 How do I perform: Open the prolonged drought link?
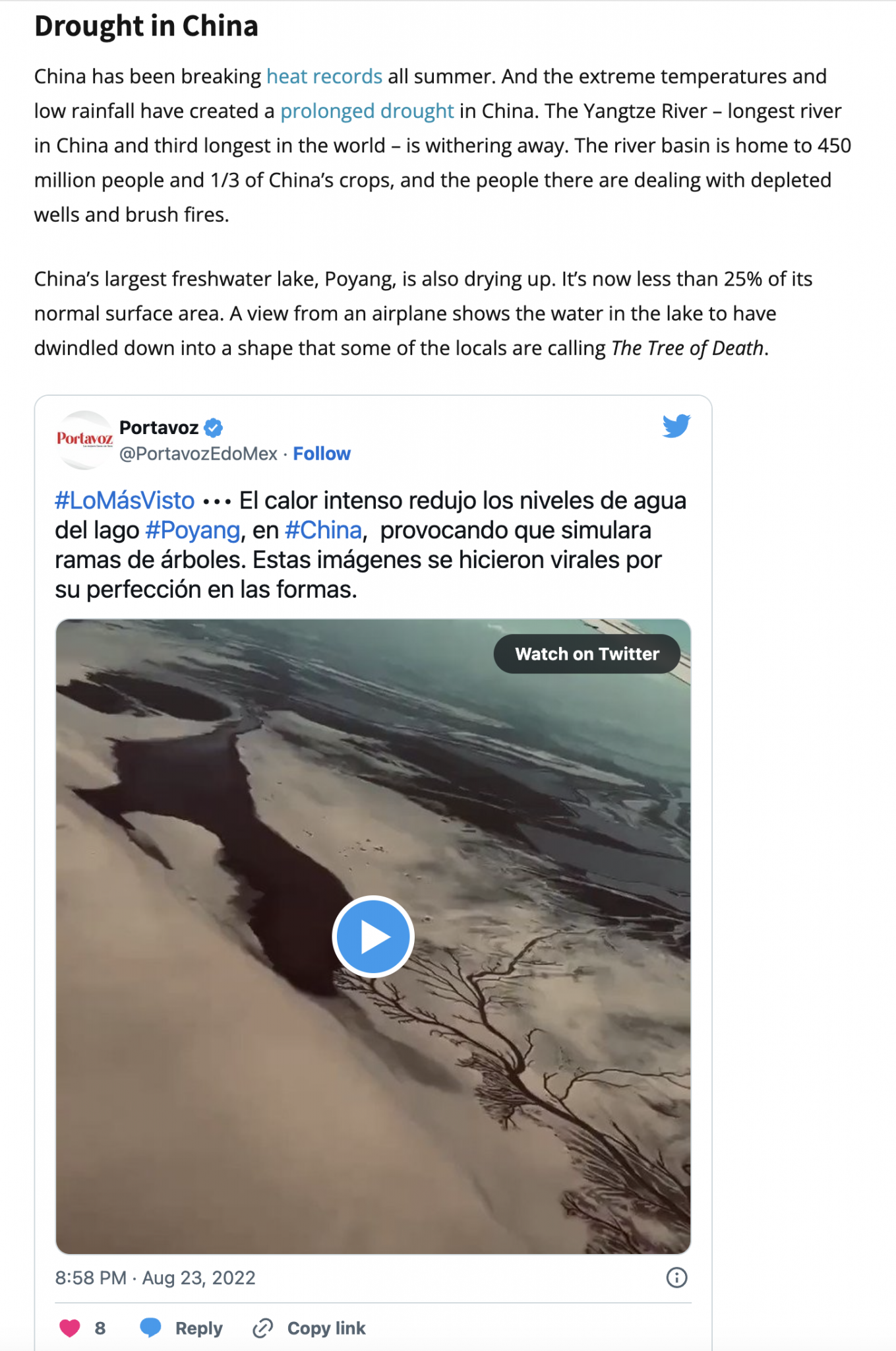(x=367, y=111)
